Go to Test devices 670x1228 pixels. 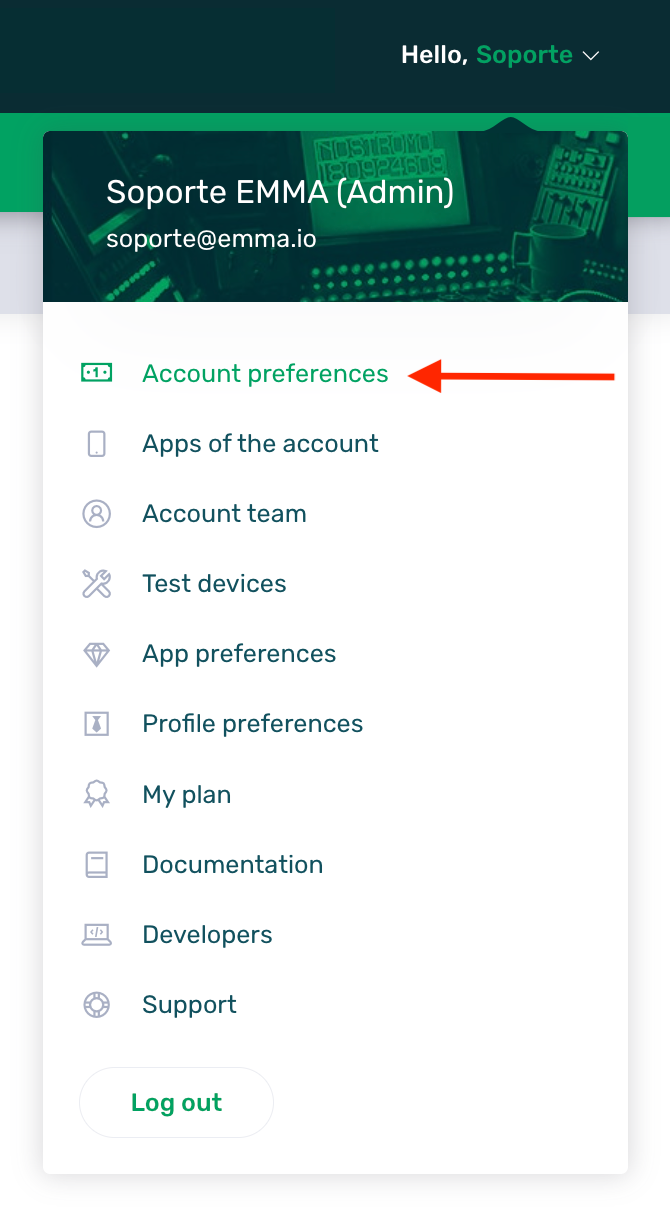click(214, 583)
